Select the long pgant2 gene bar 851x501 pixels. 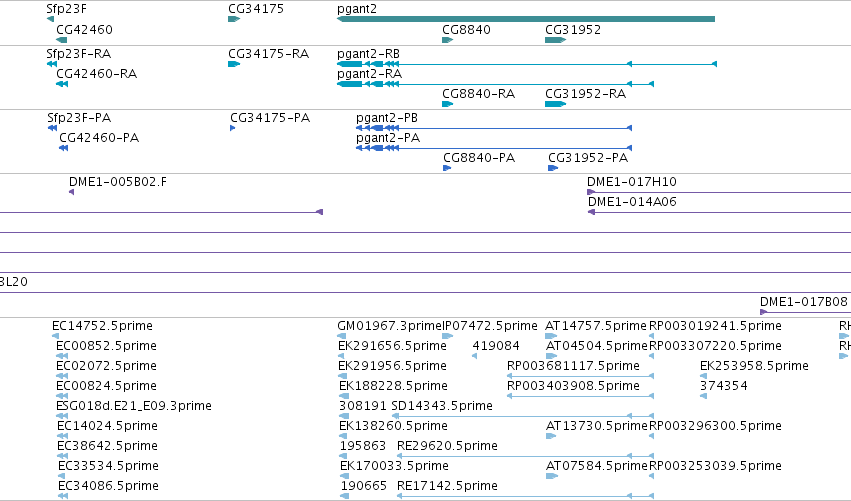(x=526, y=19)
